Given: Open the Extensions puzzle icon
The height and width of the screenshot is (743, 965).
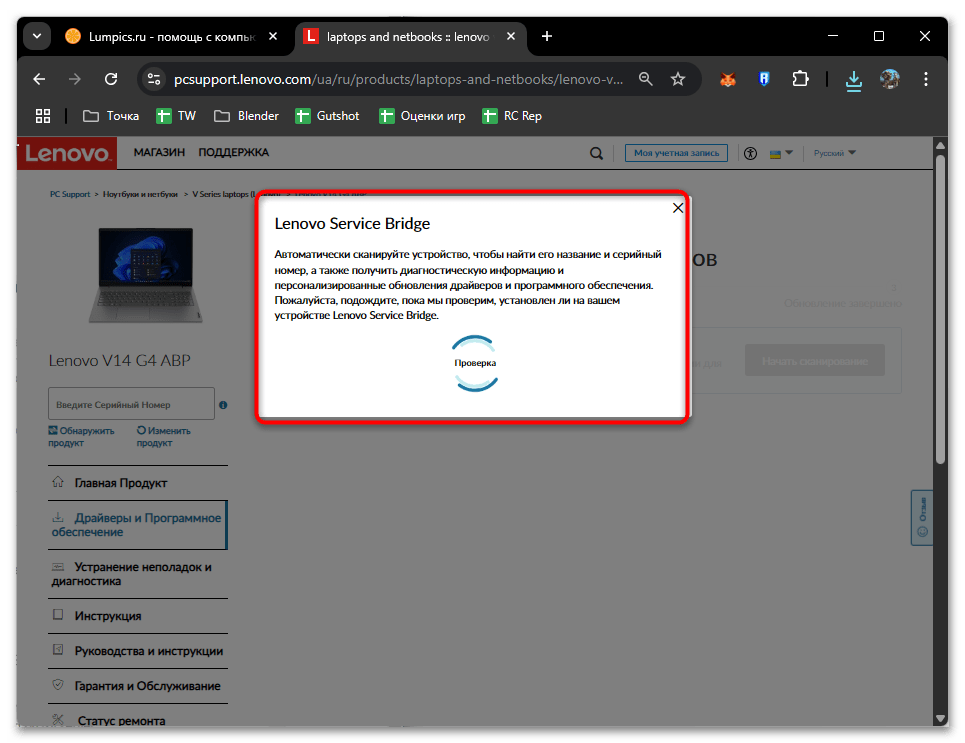Looking at the screenshot, I should click(x=799, y=79).
